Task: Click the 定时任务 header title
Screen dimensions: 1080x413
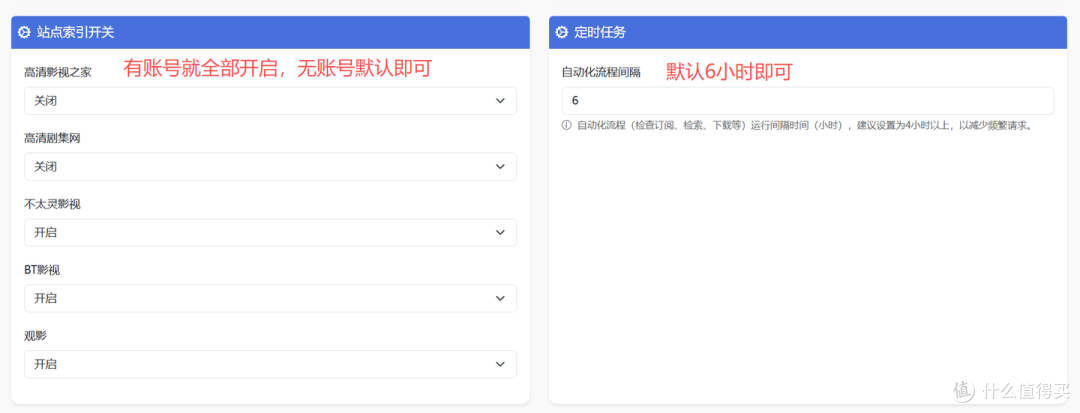Action: tap(600, 32)
